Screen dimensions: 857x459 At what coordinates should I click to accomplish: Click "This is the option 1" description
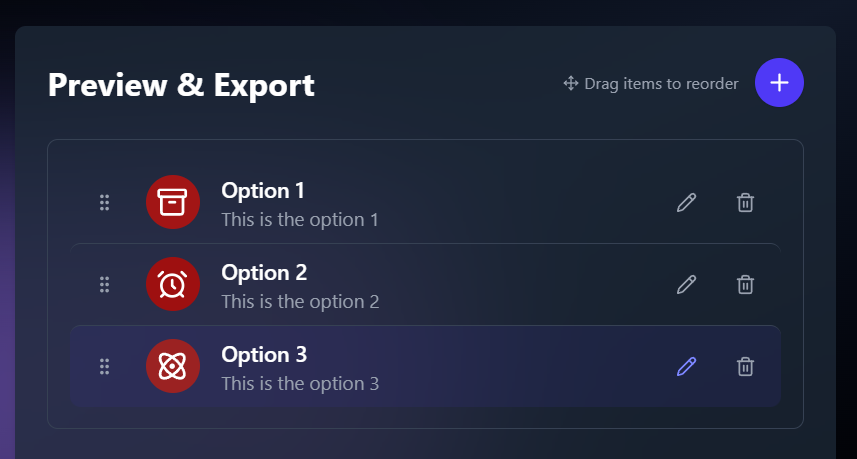click(300, 220)
